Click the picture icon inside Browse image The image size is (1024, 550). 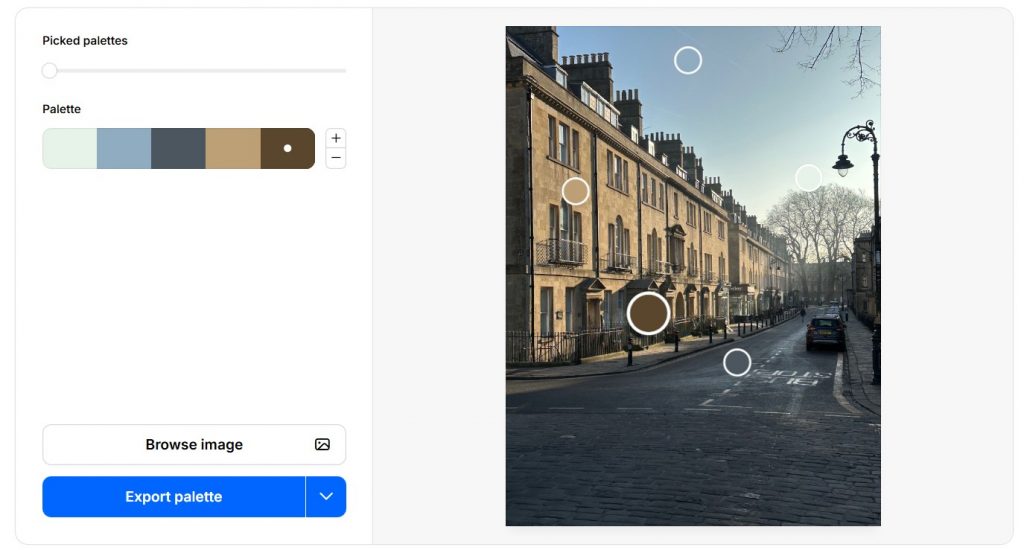coord(322,445)
